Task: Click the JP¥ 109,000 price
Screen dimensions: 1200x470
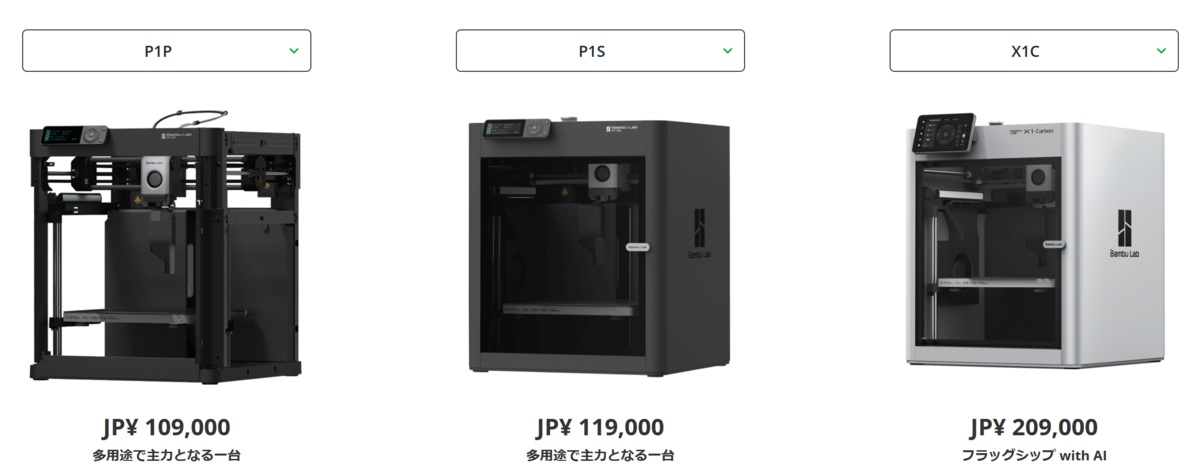Action: [x=166, y=428]
